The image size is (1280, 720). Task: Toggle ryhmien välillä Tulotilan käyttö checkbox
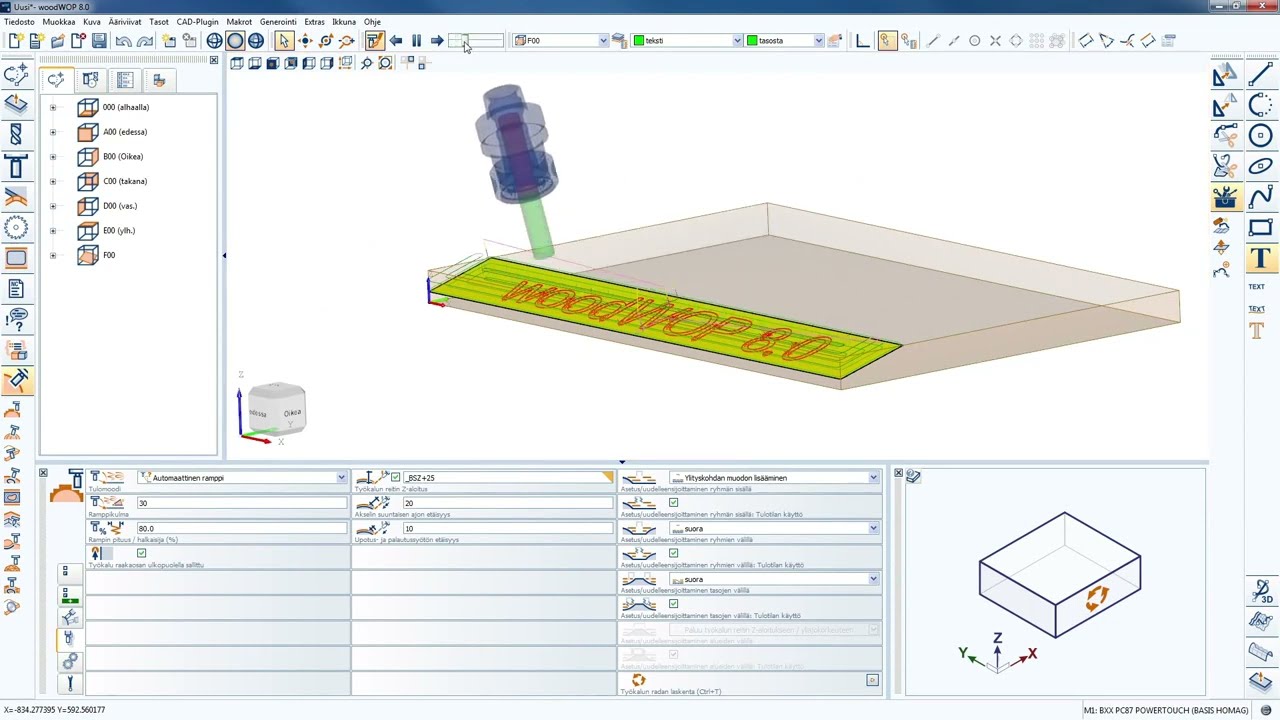tap(673, 553)
